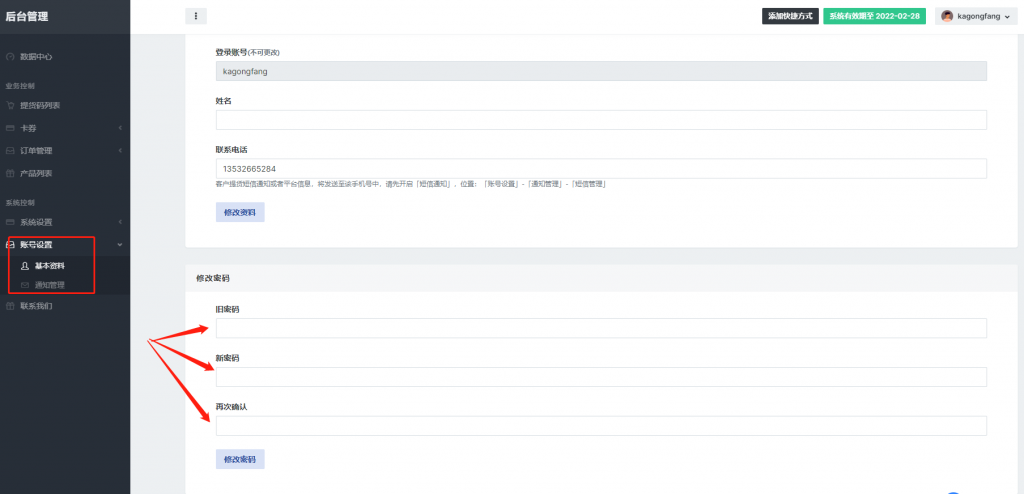
Task: Click the SMS notification hint text below phone
Action: point(411,185)
